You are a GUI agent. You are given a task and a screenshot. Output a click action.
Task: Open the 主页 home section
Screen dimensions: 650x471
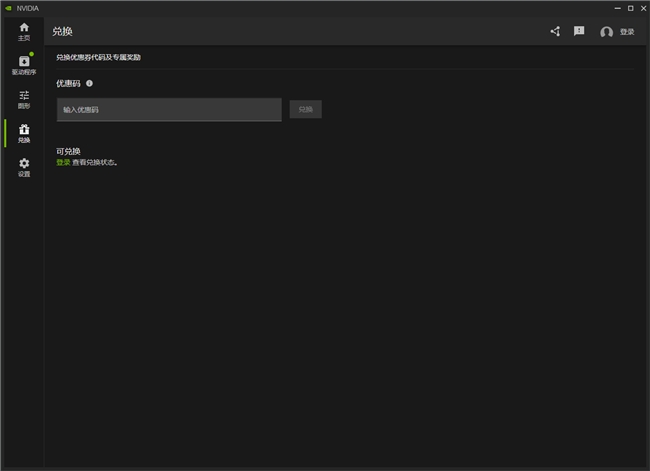tap(24, 32)
